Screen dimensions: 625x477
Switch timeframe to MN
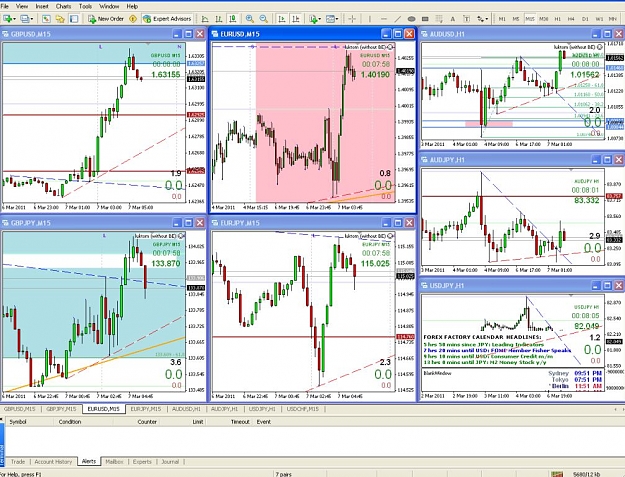613,19
